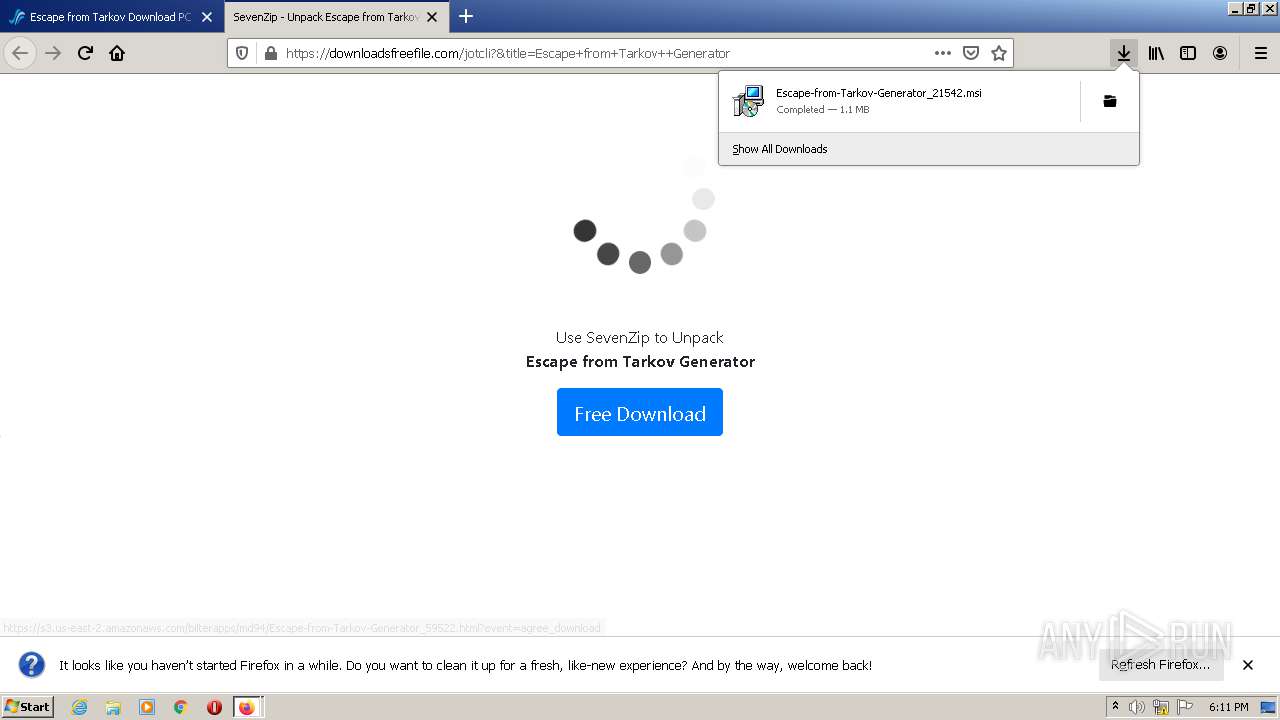Open the Windows Start menu
Screen dimensions: 1280x720
27,706
